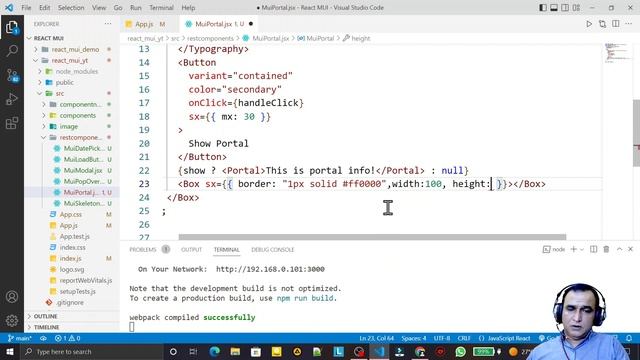
Task: Open App.css file in explorer
Action: pos(72,214)
